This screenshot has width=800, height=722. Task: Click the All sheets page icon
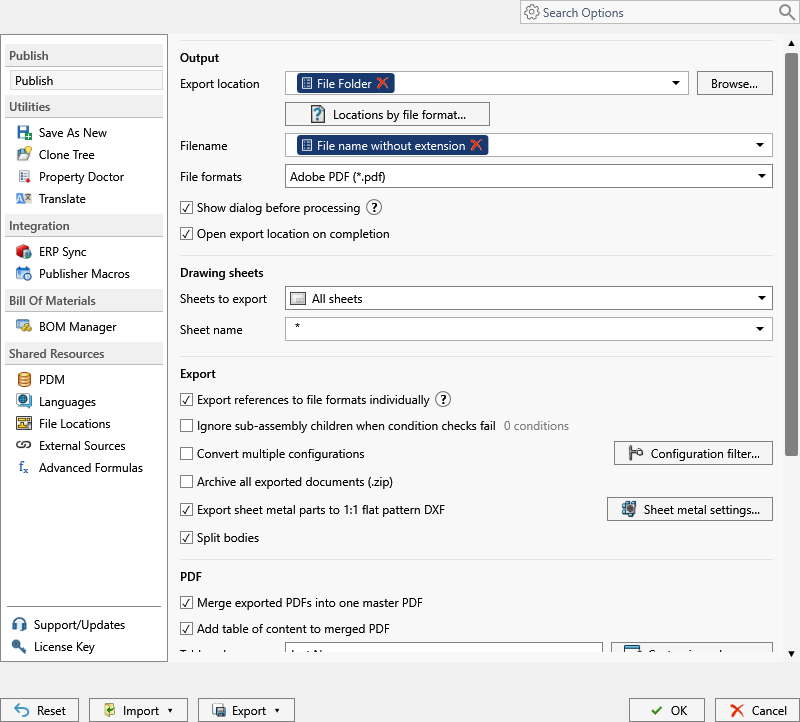tap(298, 298)
